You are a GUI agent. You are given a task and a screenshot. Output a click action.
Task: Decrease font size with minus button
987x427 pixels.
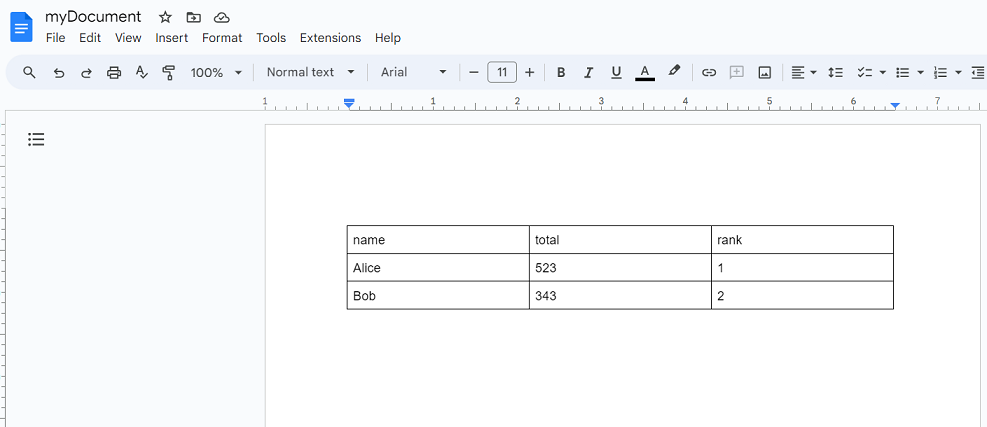(474, 72)
